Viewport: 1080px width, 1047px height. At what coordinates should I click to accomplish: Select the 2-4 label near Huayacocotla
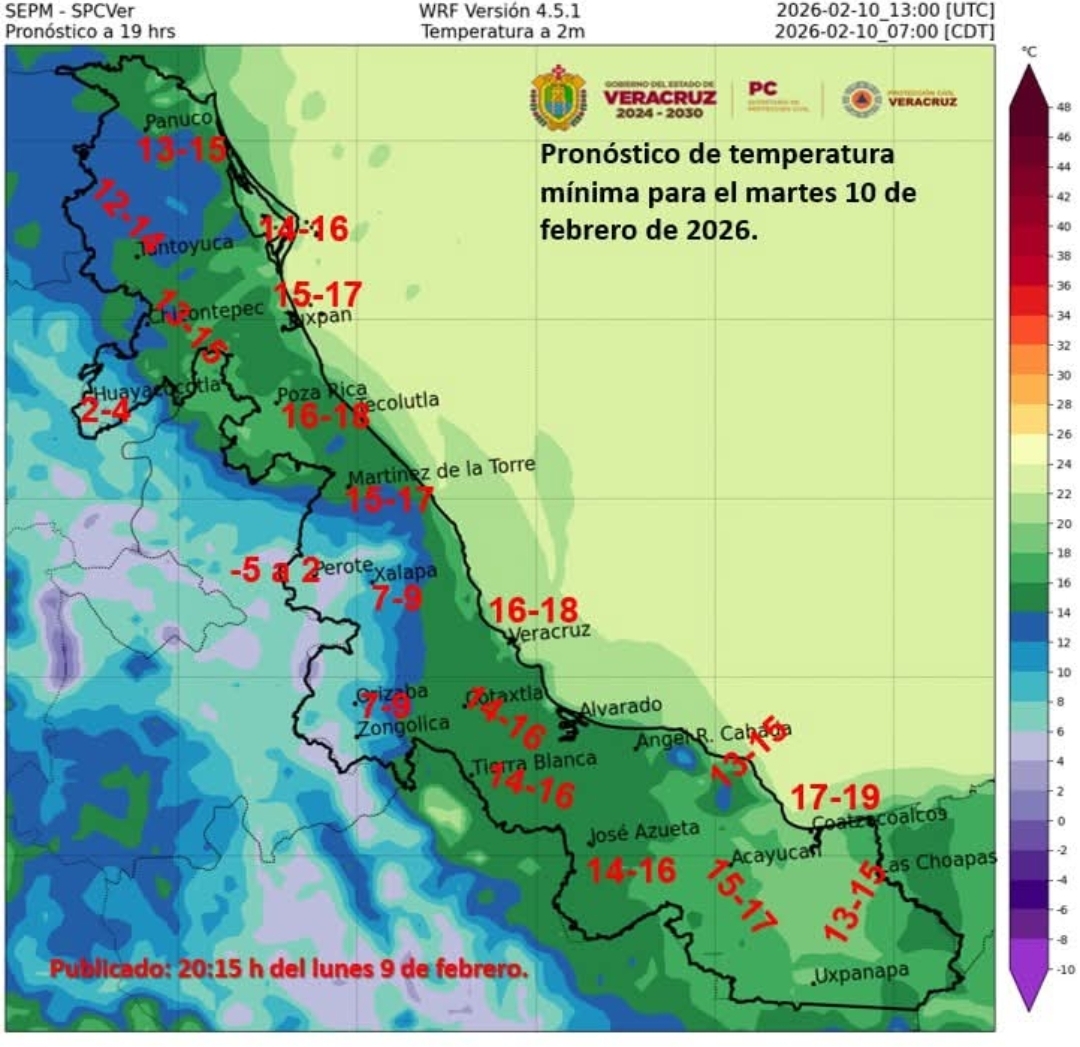tap(104, 411)
